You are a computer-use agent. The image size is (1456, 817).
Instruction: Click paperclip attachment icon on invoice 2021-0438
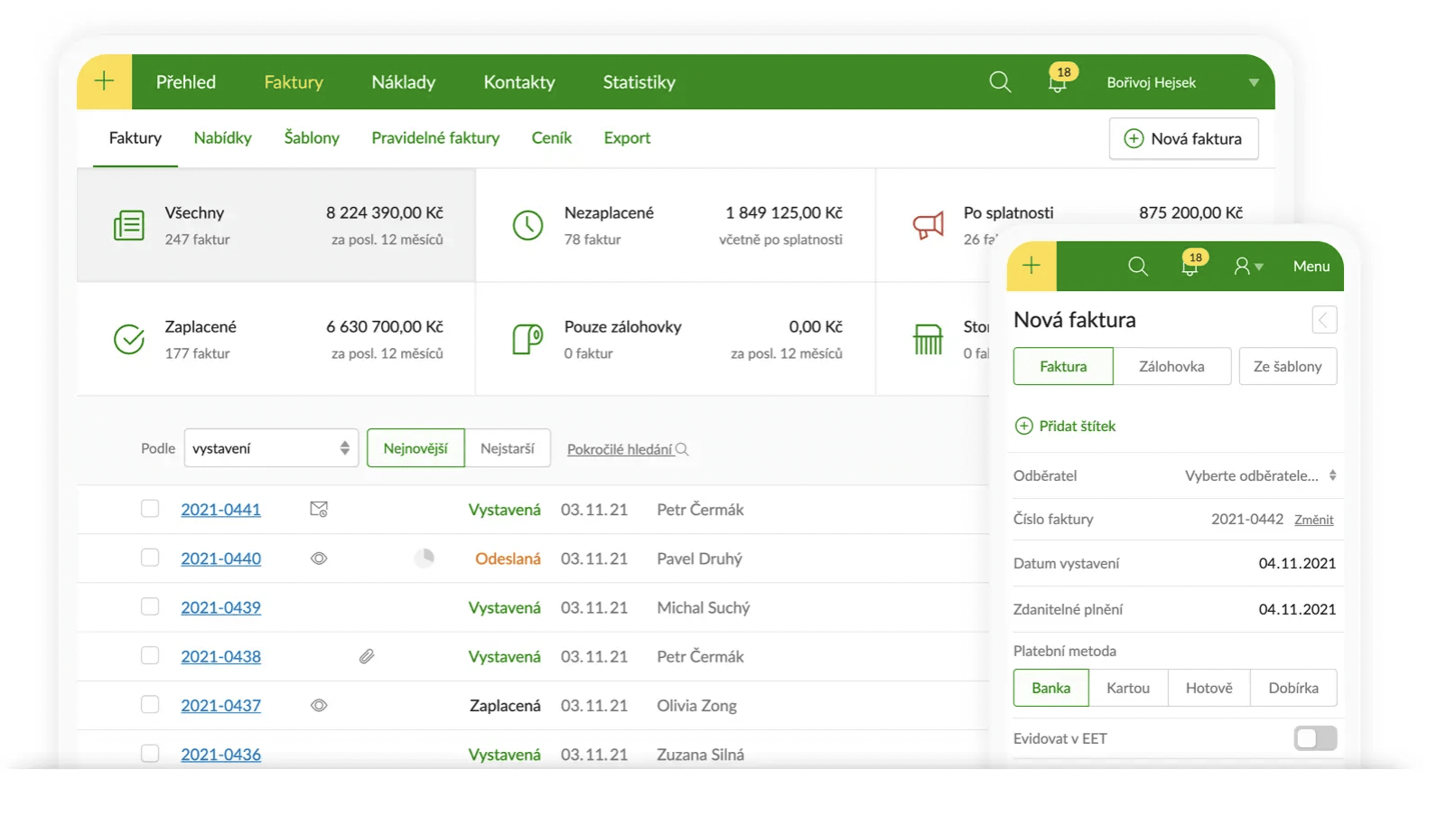[x=367, y=656]
